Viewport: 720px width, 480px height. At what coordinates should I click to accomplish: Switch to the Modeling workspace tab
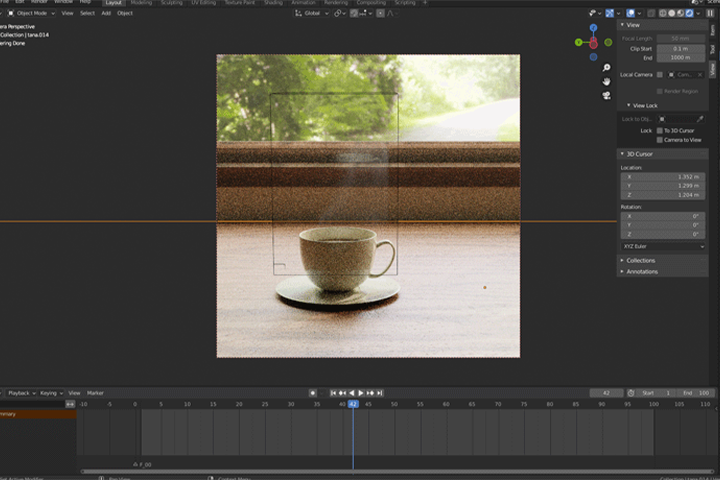tap(141, 3)
